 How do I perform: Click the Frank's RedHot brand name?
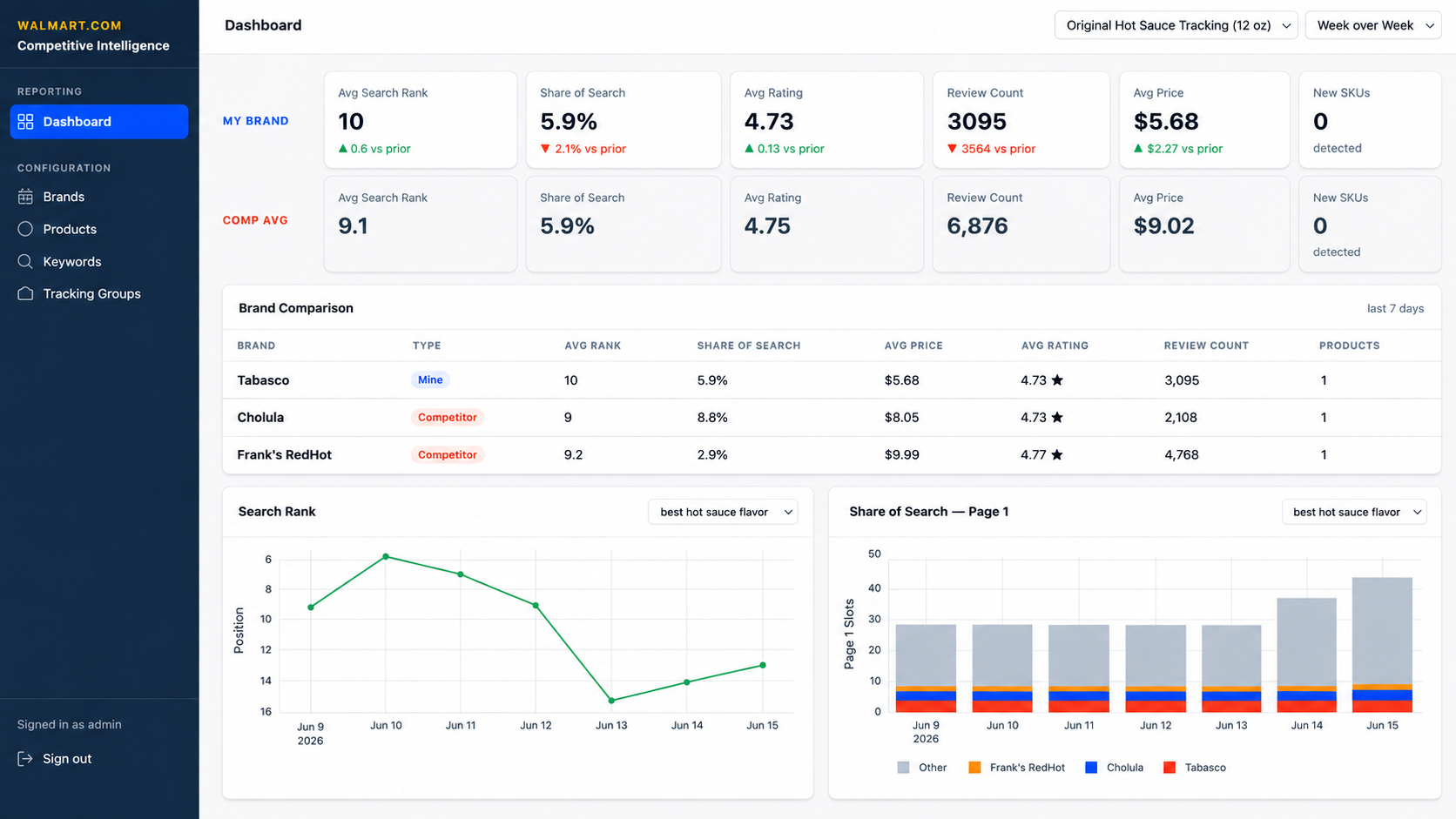(x=284, y=454)
